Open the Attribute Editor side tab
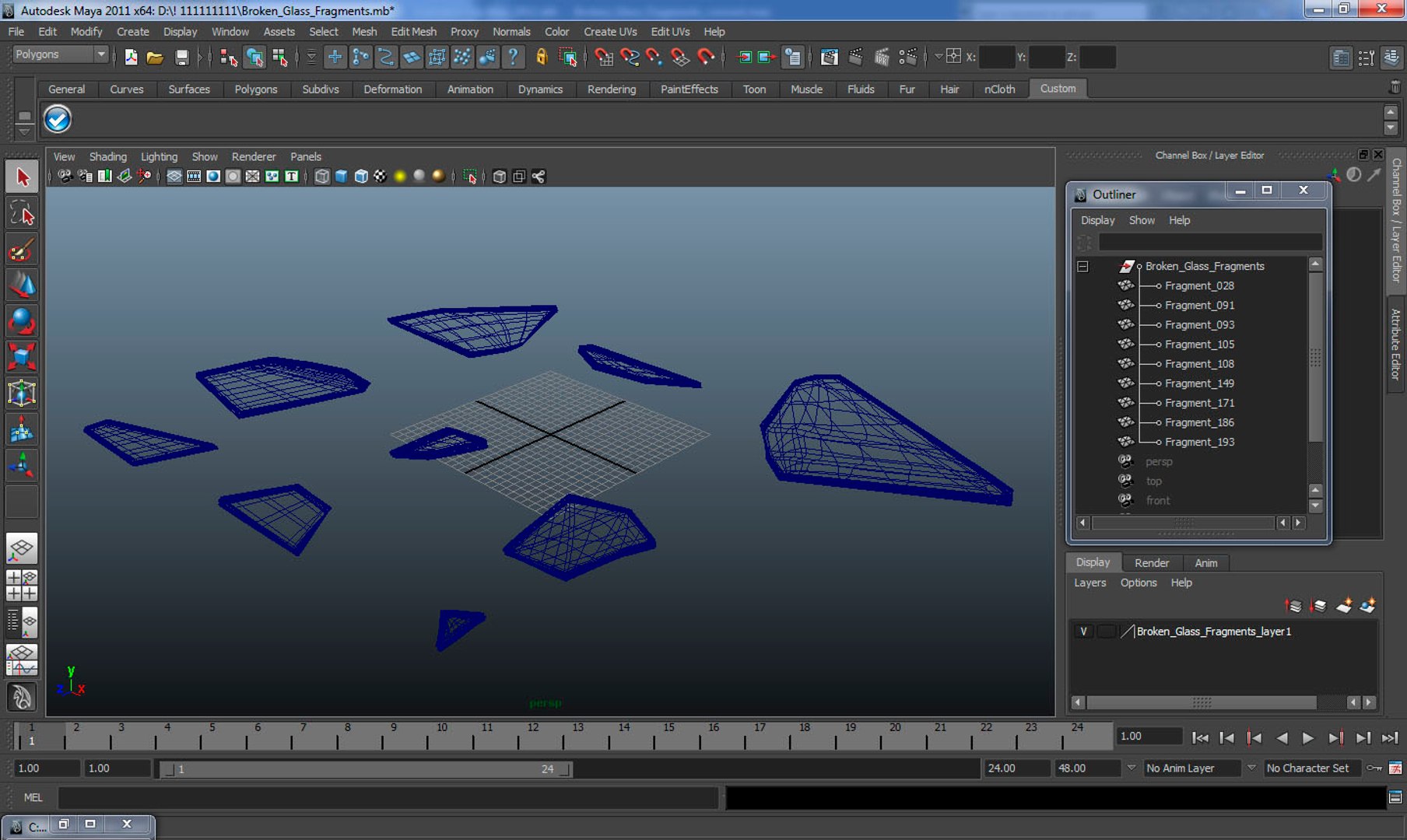The width and height of the screenshot is (1407, 840). [1396, 344]
